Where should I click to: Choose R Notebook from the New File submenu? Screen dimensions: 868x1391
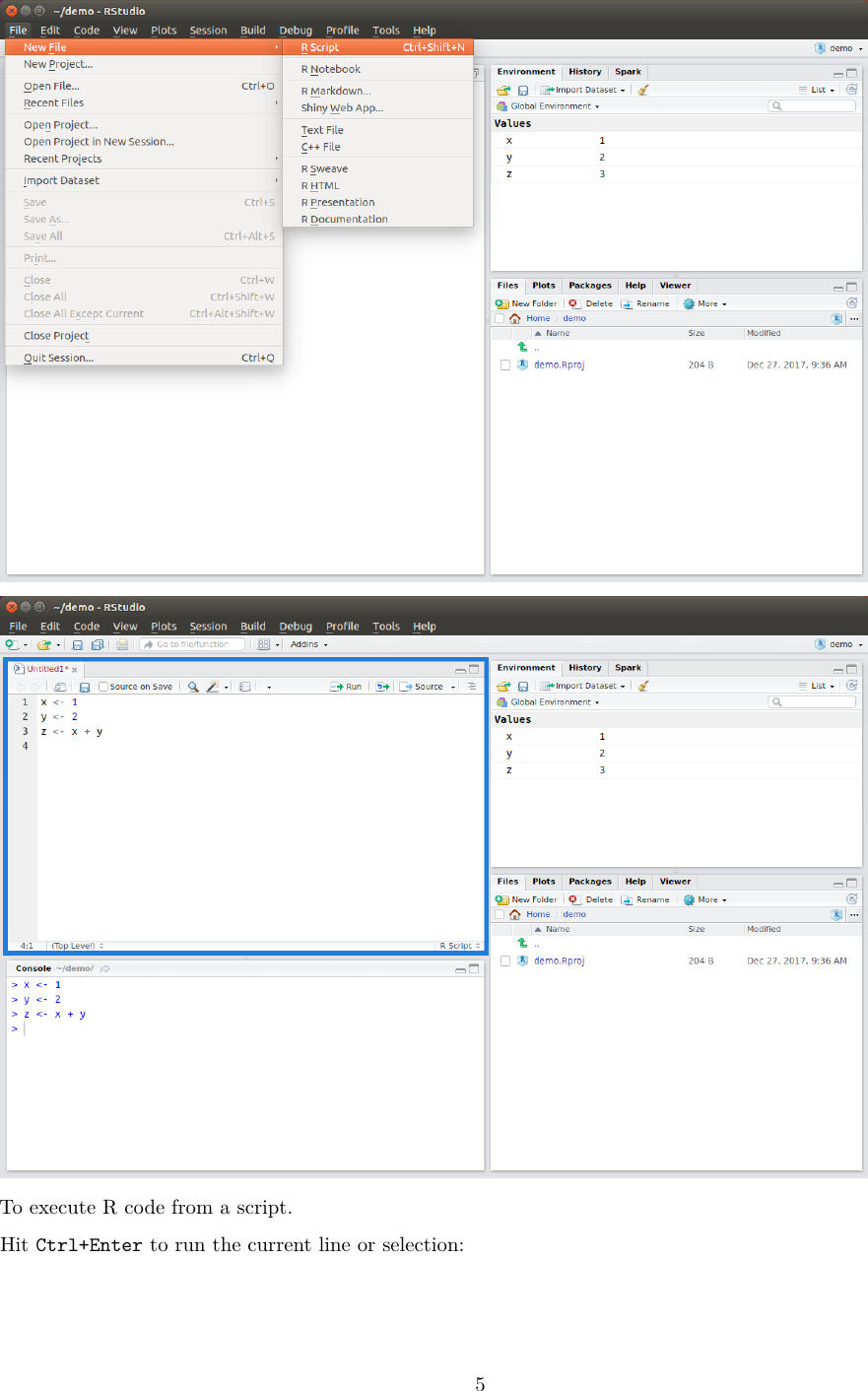[378, 69]
